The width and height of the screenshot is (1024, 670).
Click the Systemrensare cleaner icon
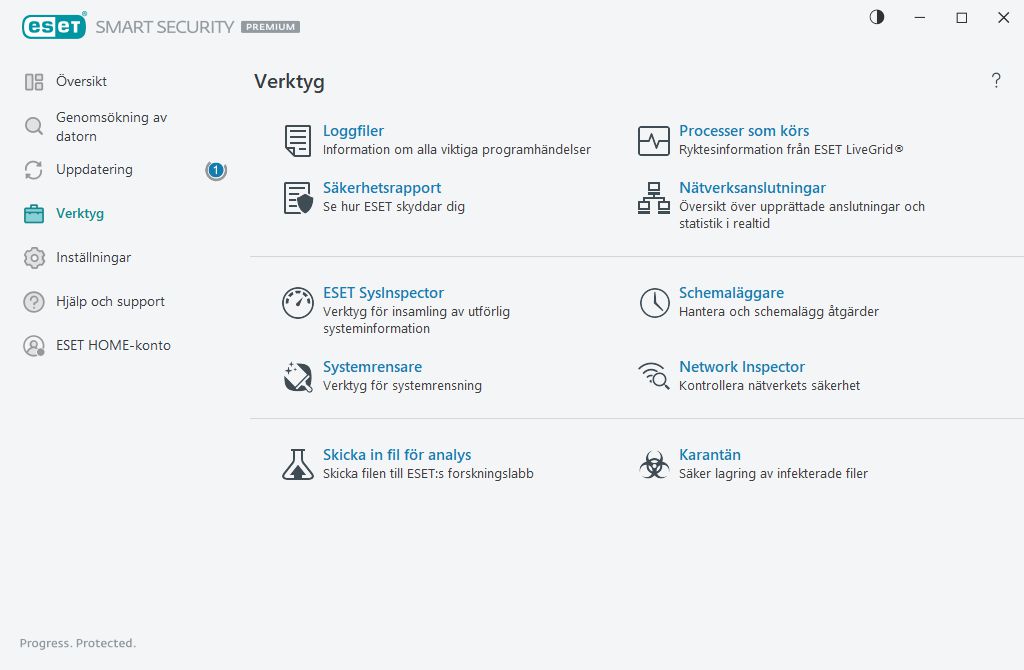point(298,377)
